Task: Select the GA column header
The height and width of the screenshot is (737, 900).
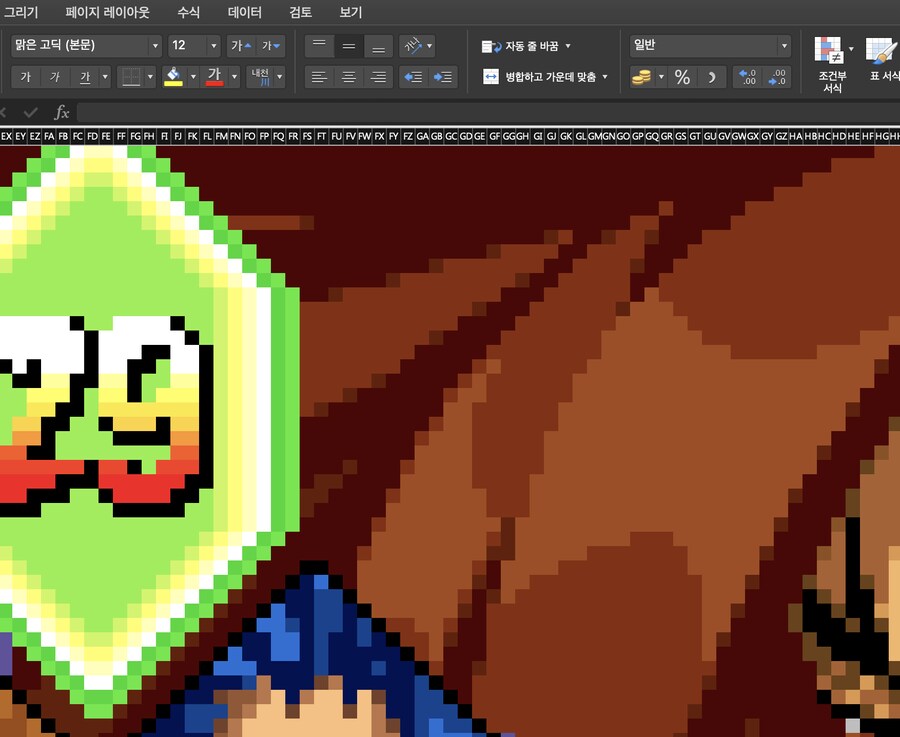Action: tap(421, 136)
